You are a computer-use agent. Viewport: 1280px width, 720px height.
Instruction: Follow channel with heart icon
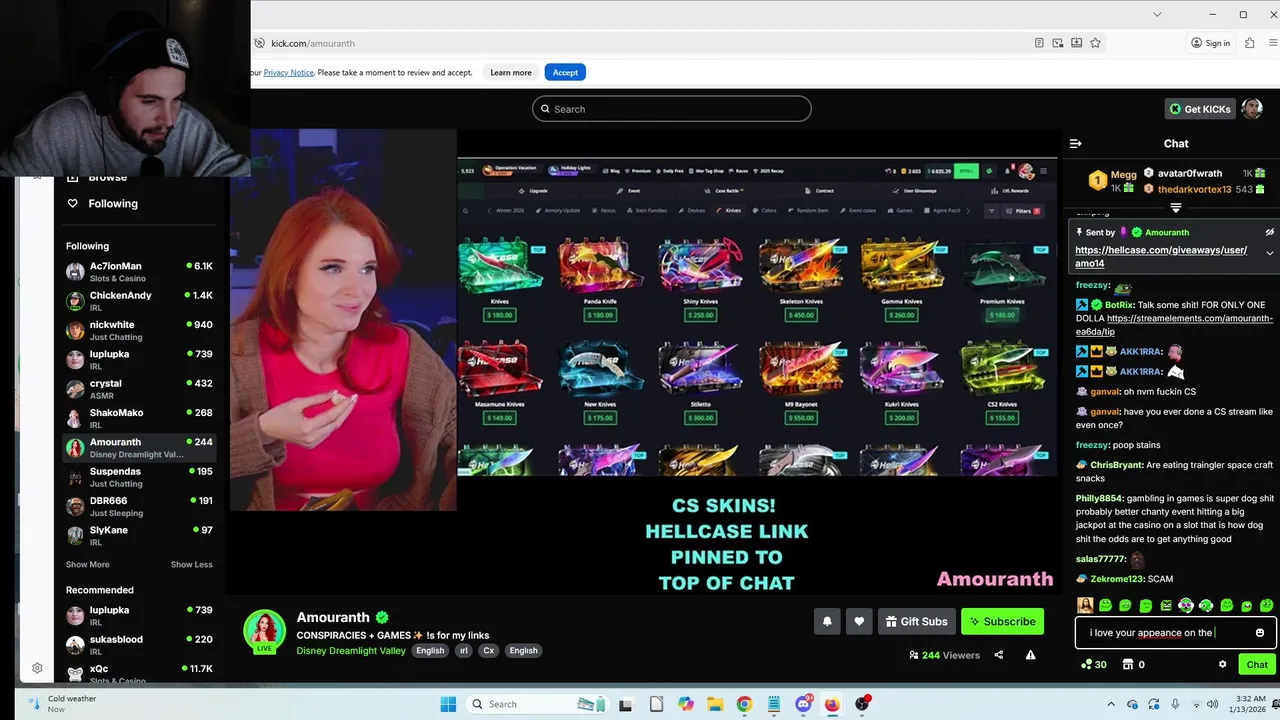click(x=859, y=621)
